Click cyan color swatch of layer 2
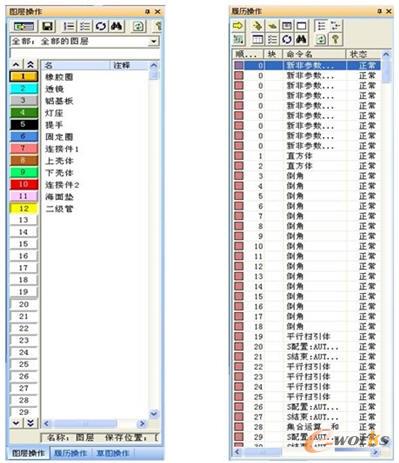This screenshot has width=399, height=463. 23,89
